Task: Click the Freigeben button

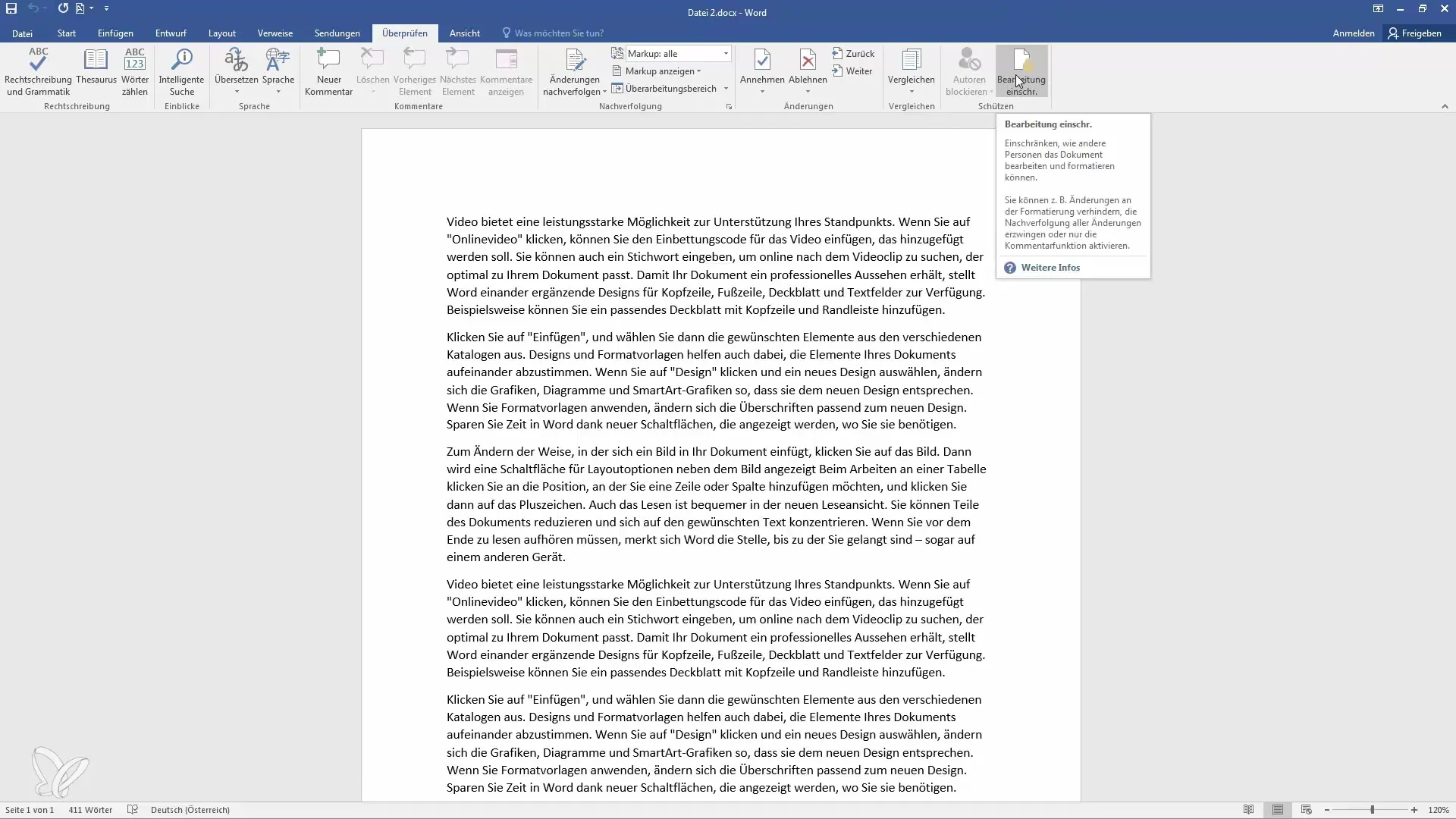Action: coord(1415,33)
